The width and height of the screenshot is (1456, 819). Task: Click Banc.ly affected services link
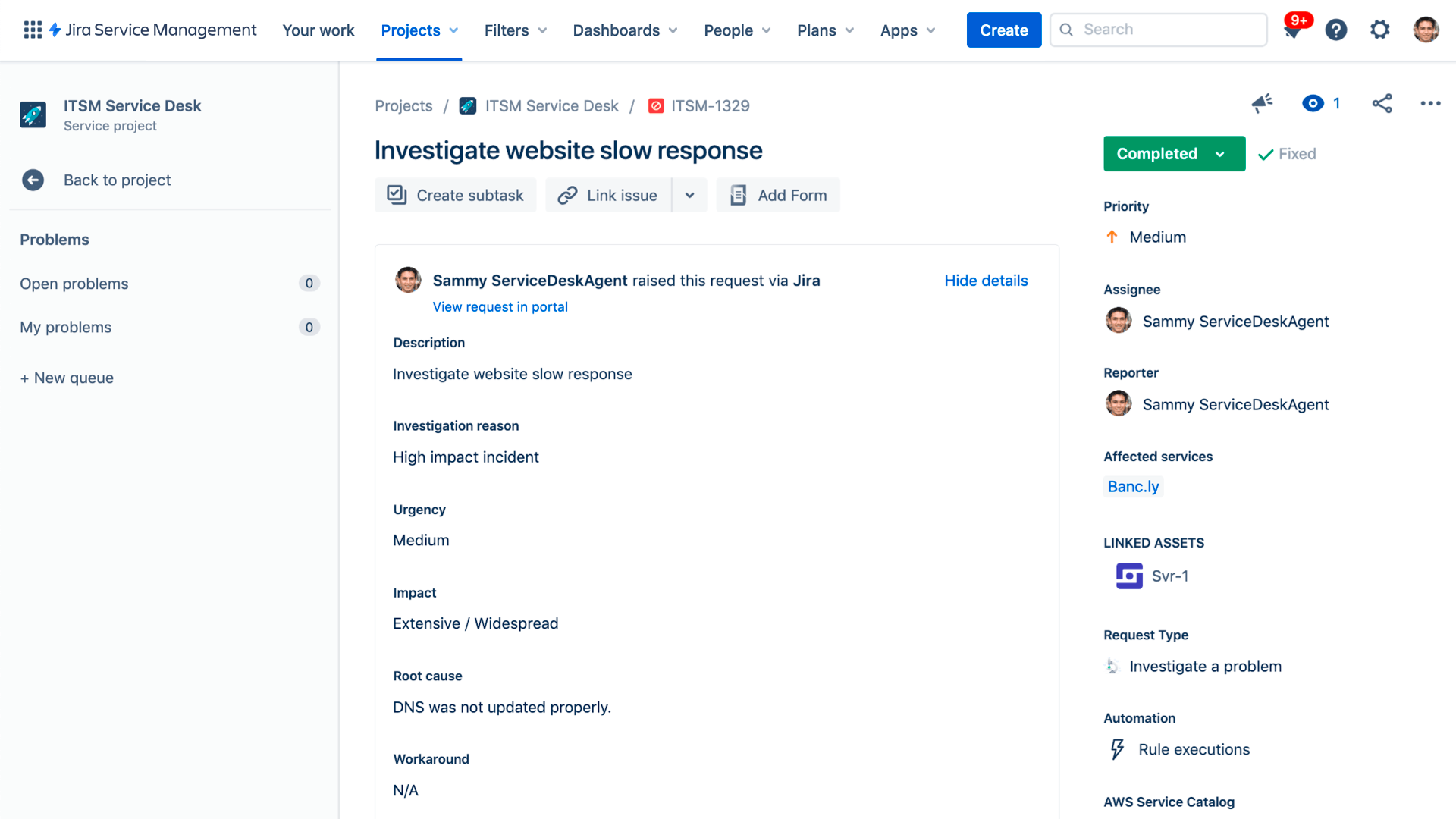[1132, 486]
